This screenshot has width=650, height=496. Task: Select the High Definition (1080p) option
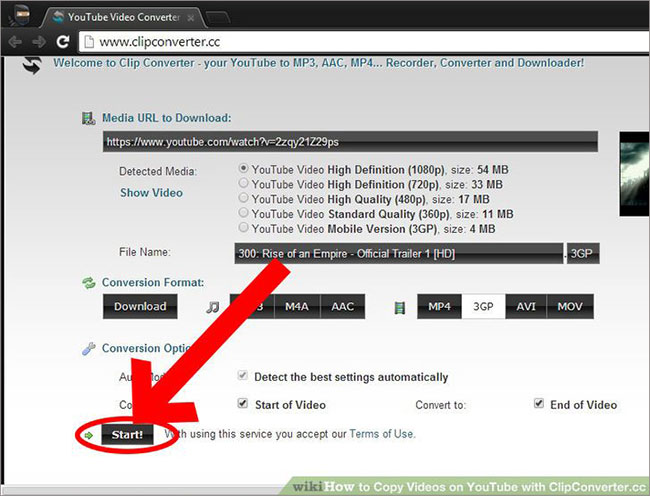[244, 169]
